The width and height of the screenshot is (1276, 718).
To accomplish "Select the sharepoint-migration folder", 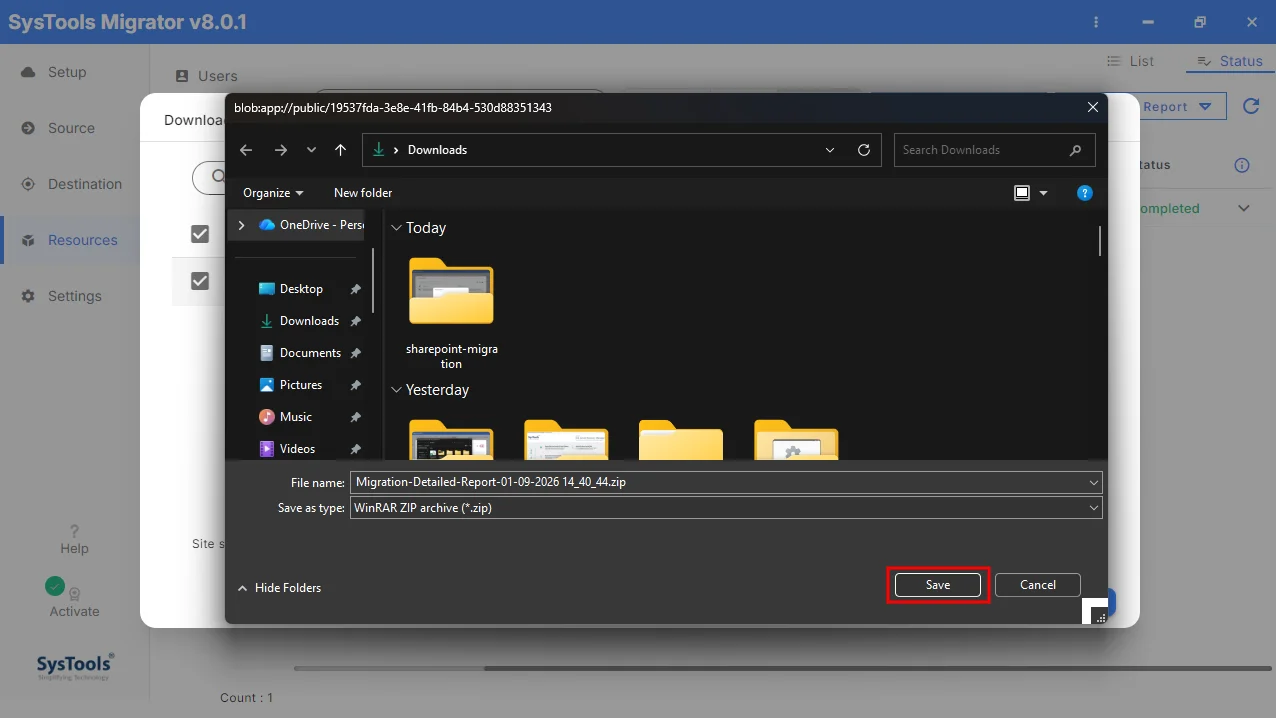I will [x=452, y=313].
